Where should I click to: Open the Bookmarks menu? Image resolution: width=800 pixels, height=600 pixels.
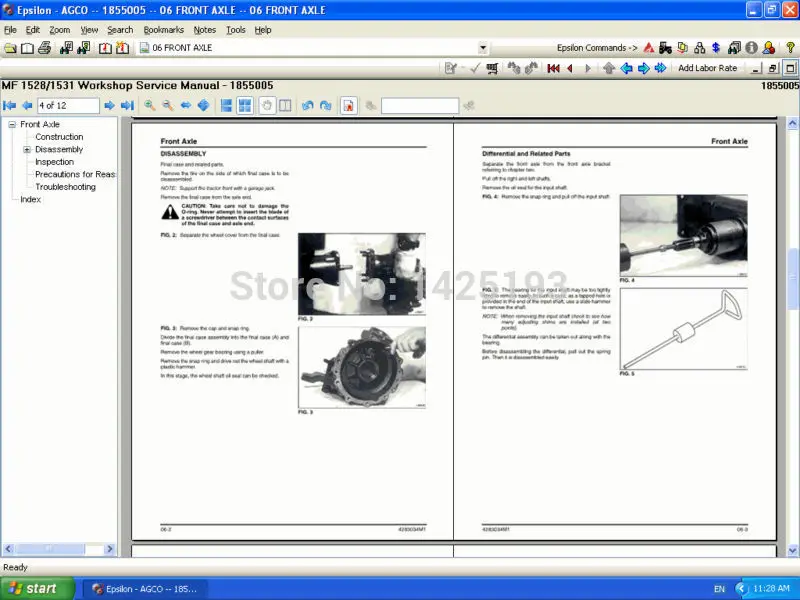tap(163, 30)
